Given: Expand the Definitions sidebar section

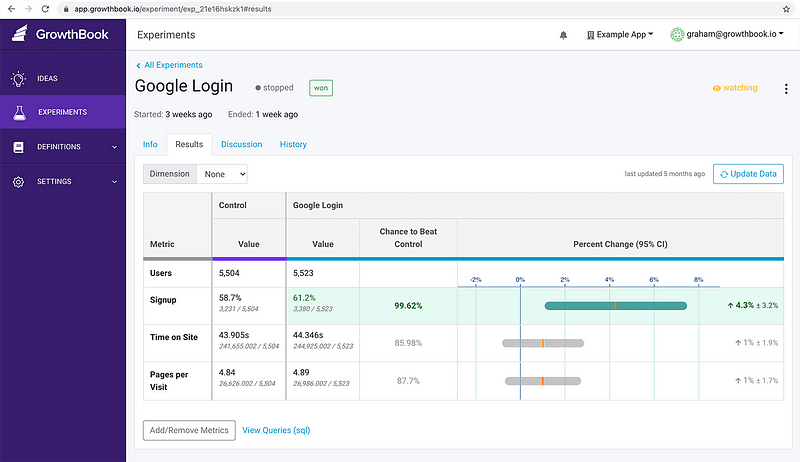Looking at the screenshot, I should pos(114,147).
